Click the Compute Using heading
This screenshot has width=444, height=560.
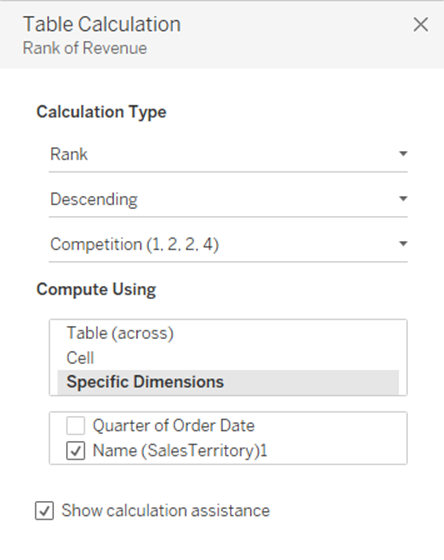[96, 289]
